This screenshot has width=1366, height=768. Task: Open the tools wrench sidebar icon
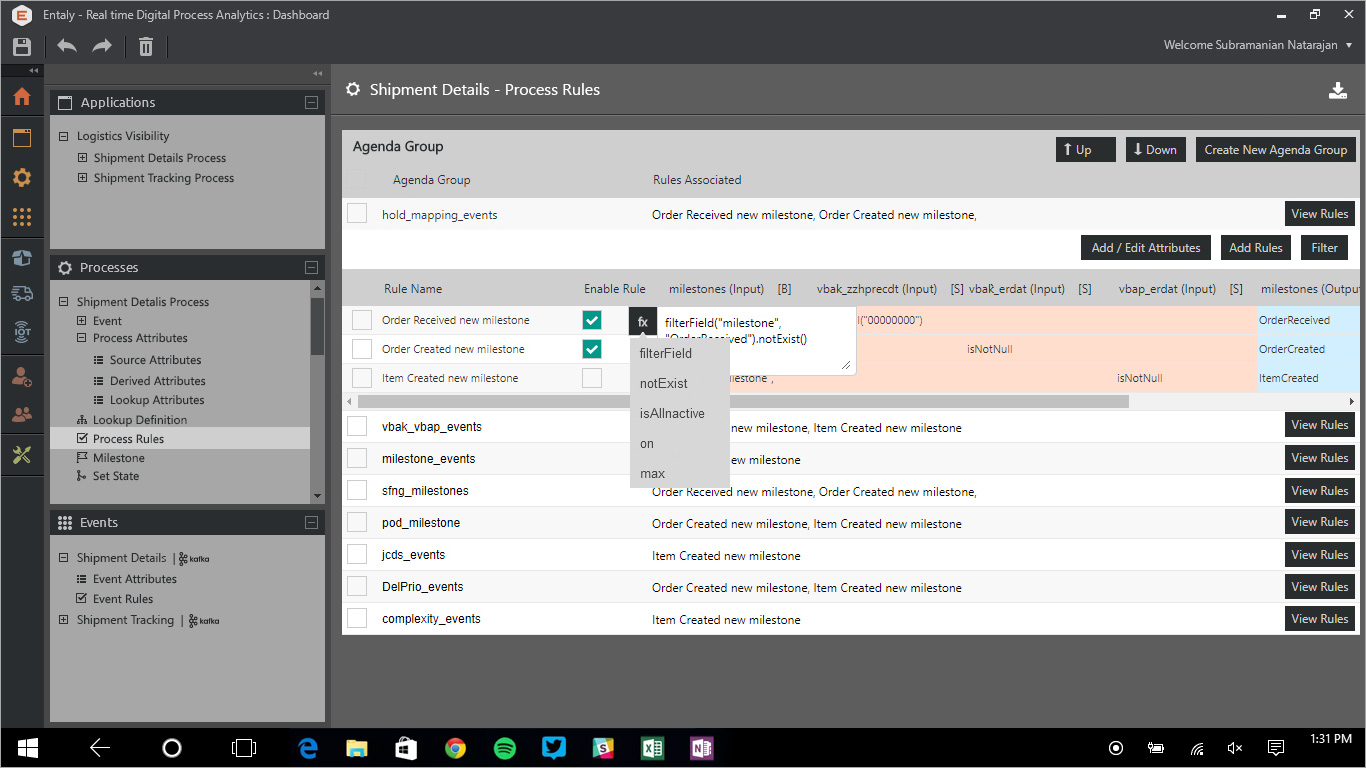tap(22, 455)
